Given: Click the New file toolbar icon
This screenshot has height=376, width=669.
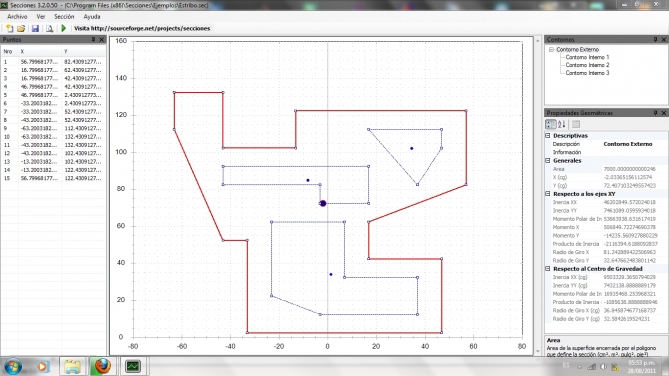Looking at the screenshot, I should point(9,29).
